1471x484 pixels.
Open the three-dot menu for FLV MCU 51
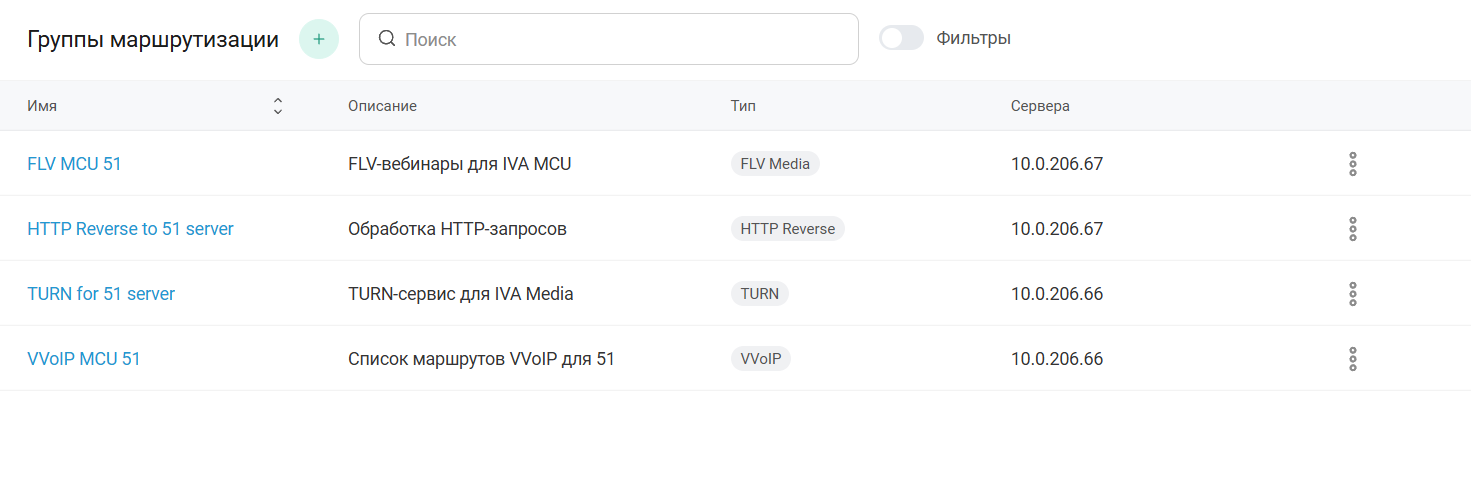1352,164
